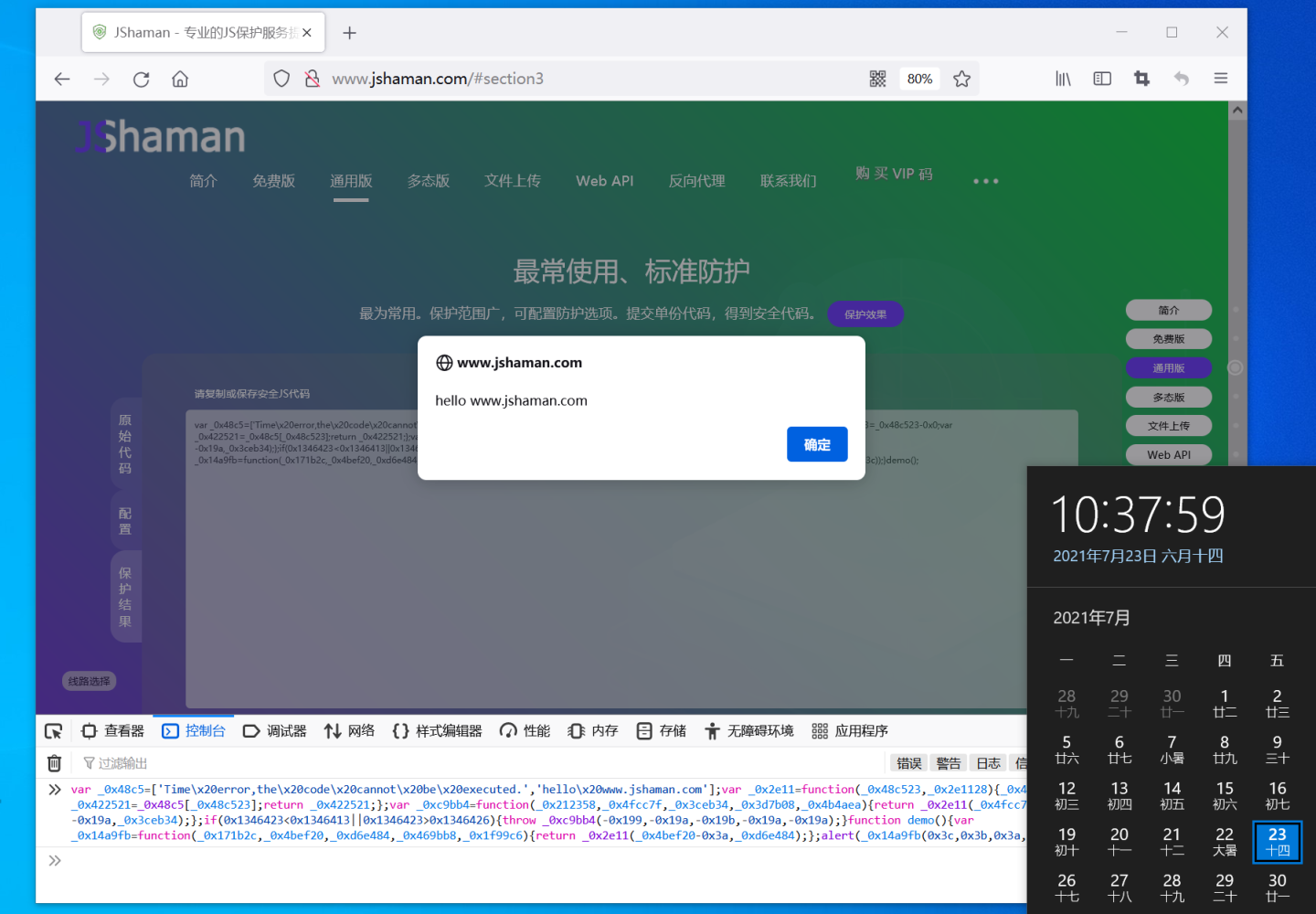Switch to the 查看器 inspector tab
The image size is (1316, 914).
[x=113, y=731]
